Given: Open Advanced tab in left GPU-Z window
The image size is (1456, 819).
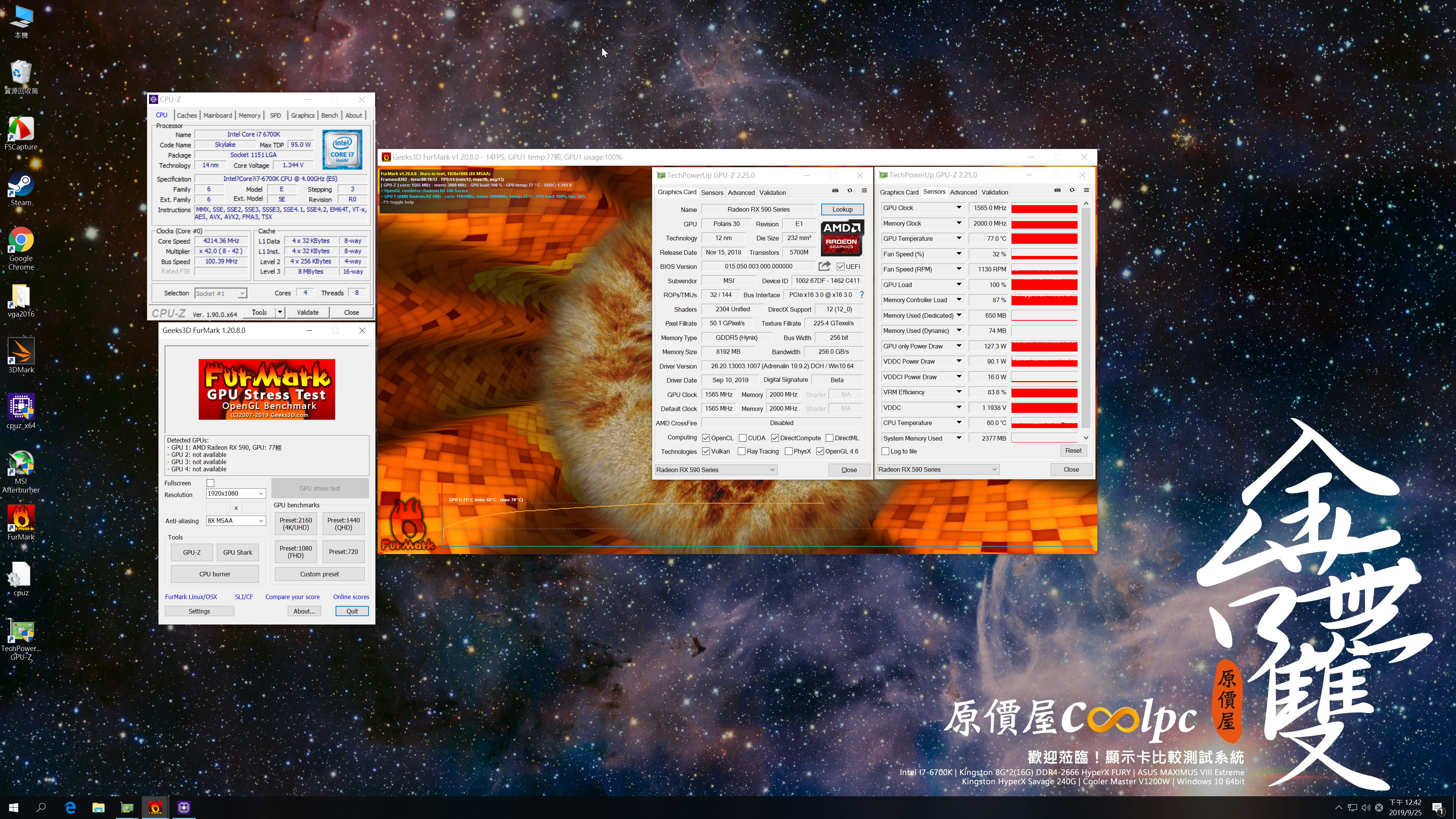Looking at the screenshot, I should pos(741,193).
